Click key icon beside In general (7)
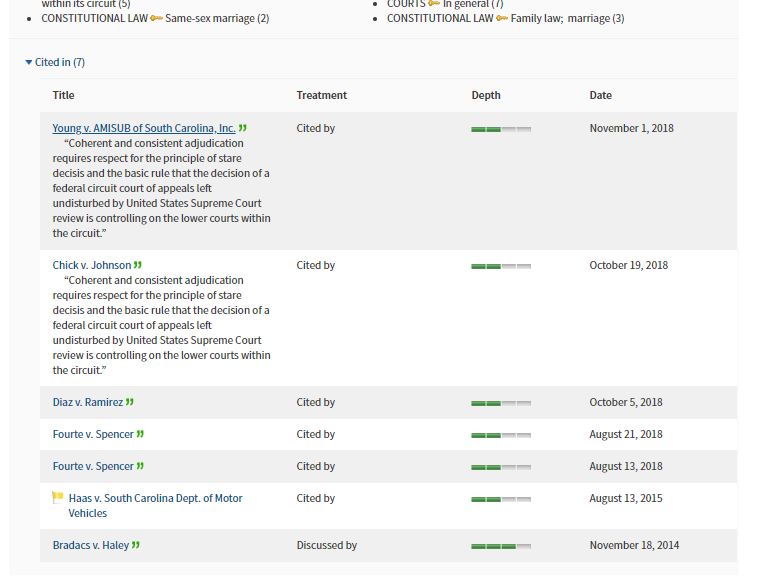The width and height of the screenshot is (757, 586). [434, 3]
